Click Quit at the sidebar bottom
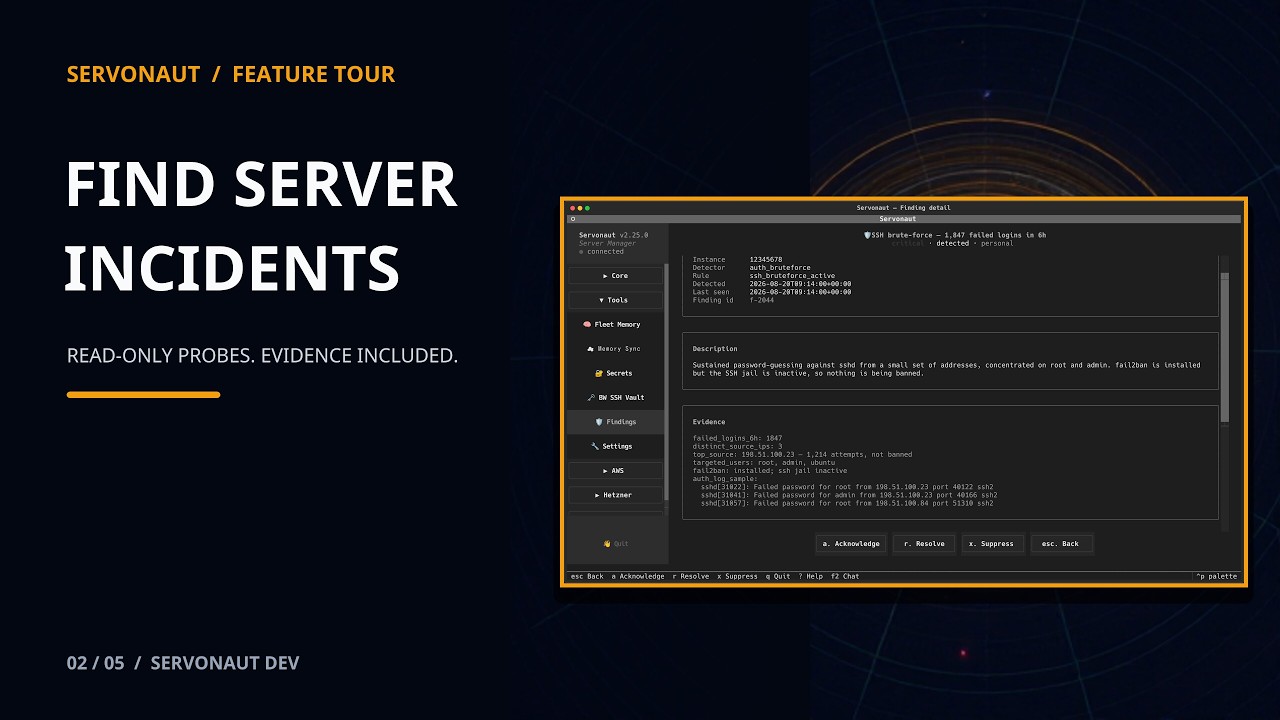Viewport: 1280px width, 720px height. pos(615,544)
